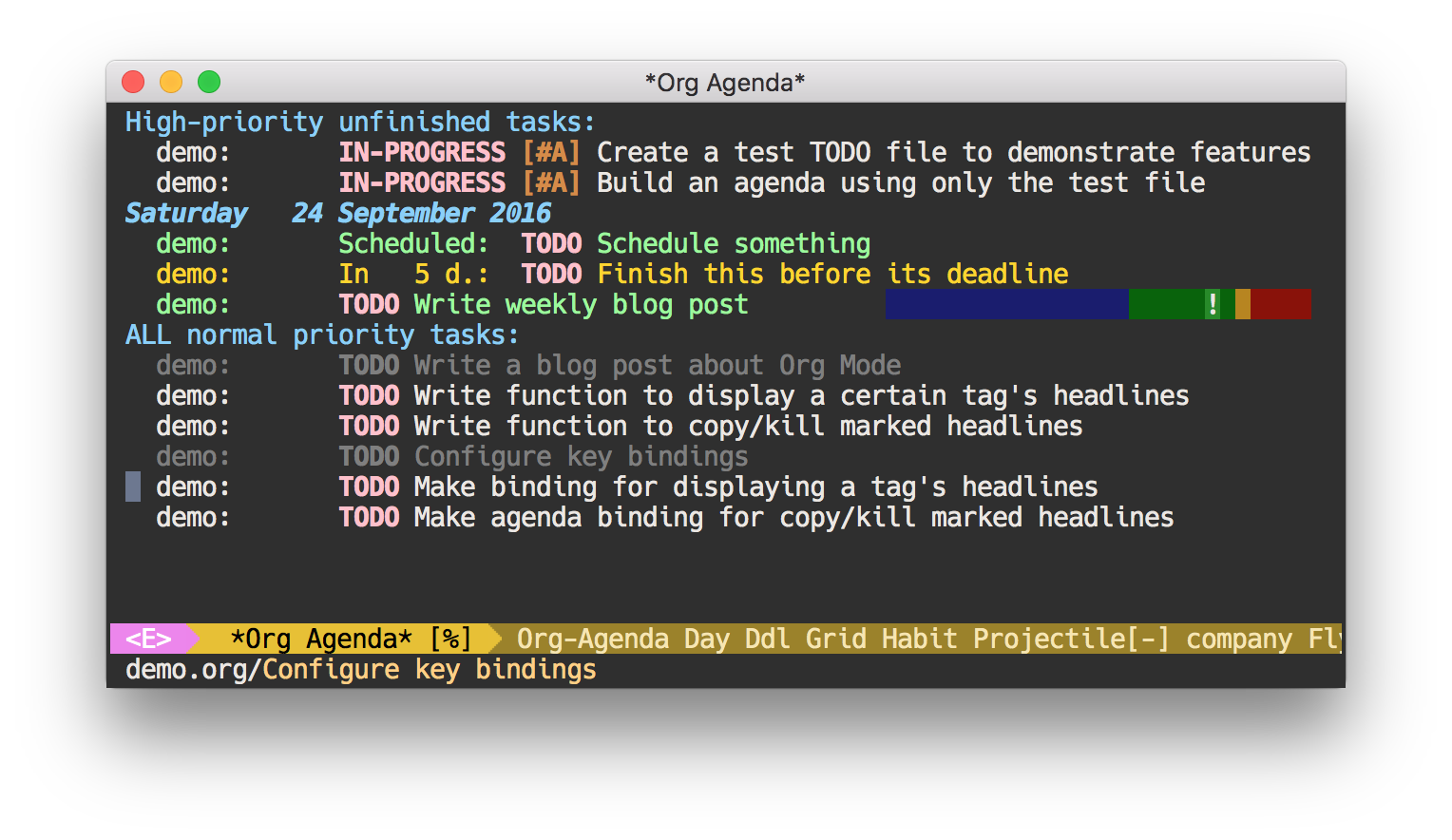Select 'Write function to display a certain tag's headlines'

801,396
